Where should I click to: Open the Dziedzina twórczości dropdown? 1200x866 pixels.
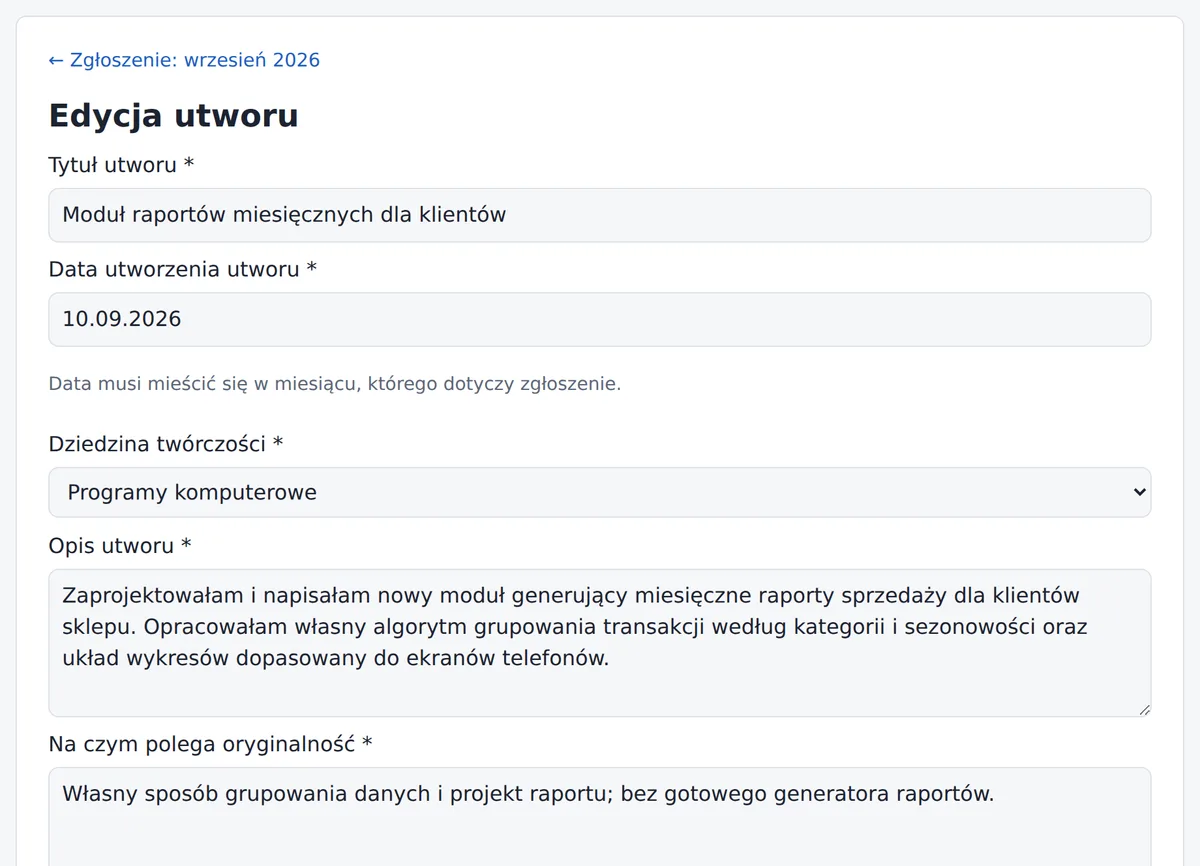tap(600, 492)
